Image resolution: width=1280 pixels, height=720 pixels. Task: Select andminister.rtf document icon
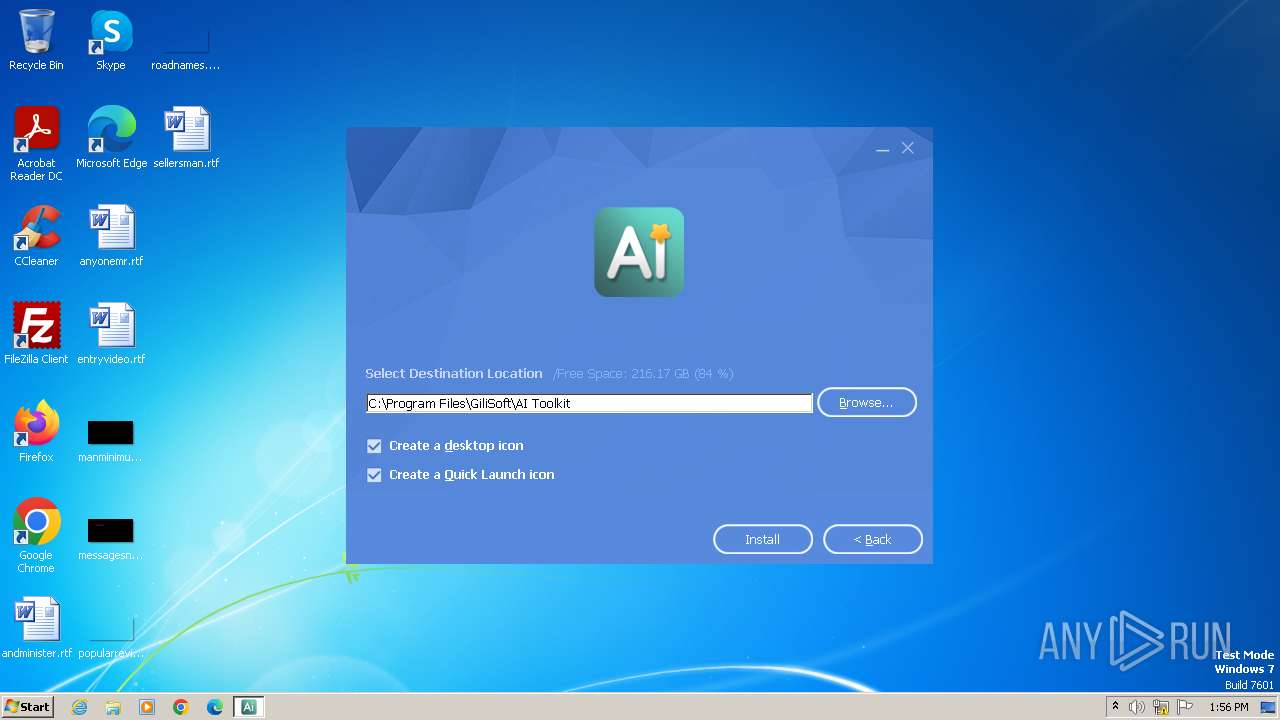[x=37, y=628]
